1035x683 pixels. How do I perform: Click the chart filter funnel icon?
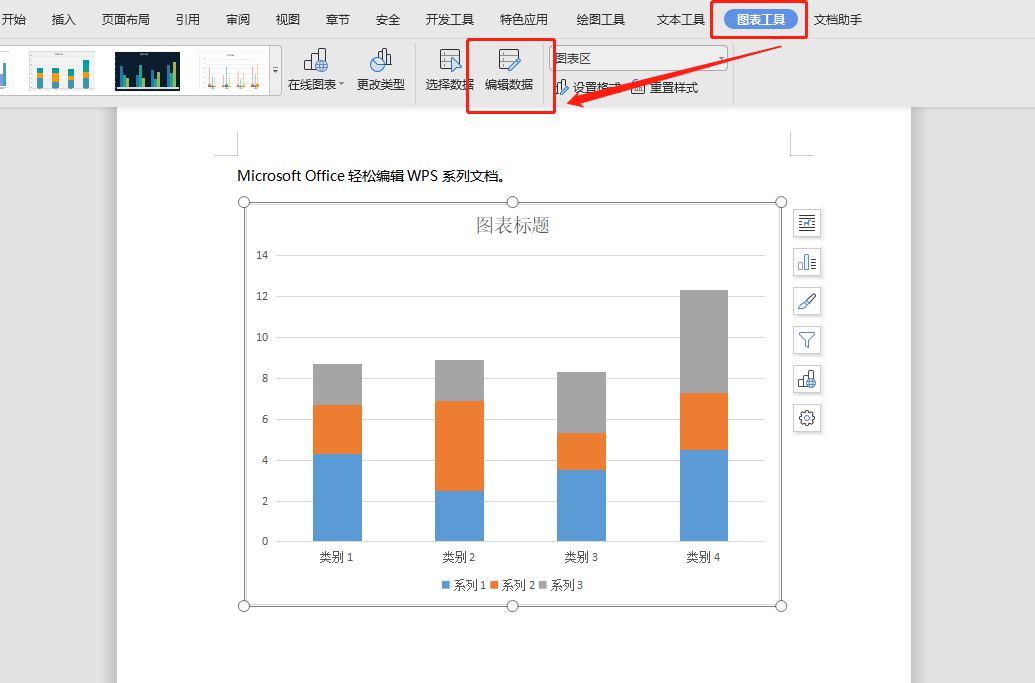point(807,340)
